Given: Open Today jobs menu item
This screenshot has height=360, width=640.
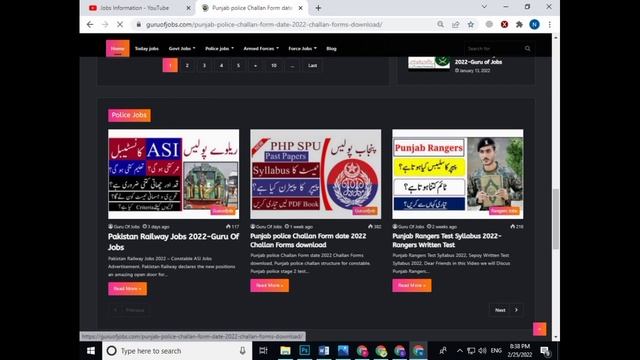Looking at the screenshot, I should click(147, 49).
